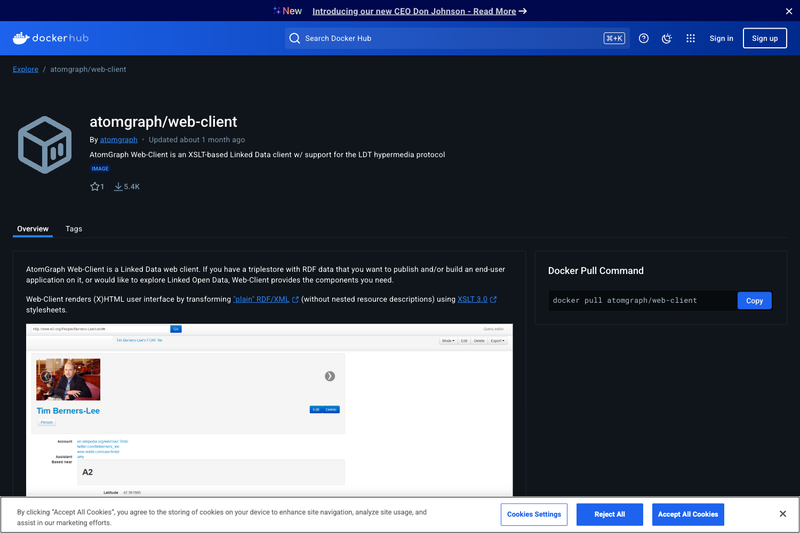
Task: Close the cookie consent banner
Action: [x=783, y=514]
